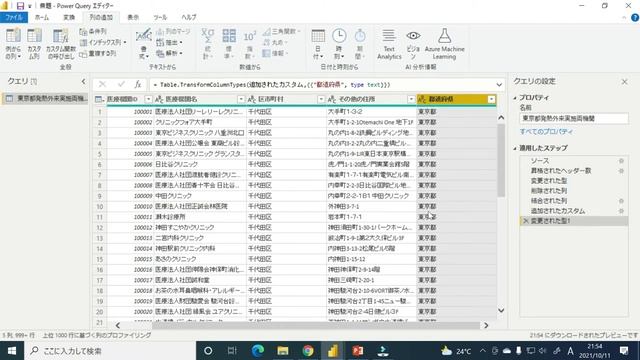Viewport: 640px width, 360px height.
Task: Add a Conditional Column (条件列)
Action: click(93, 31)
